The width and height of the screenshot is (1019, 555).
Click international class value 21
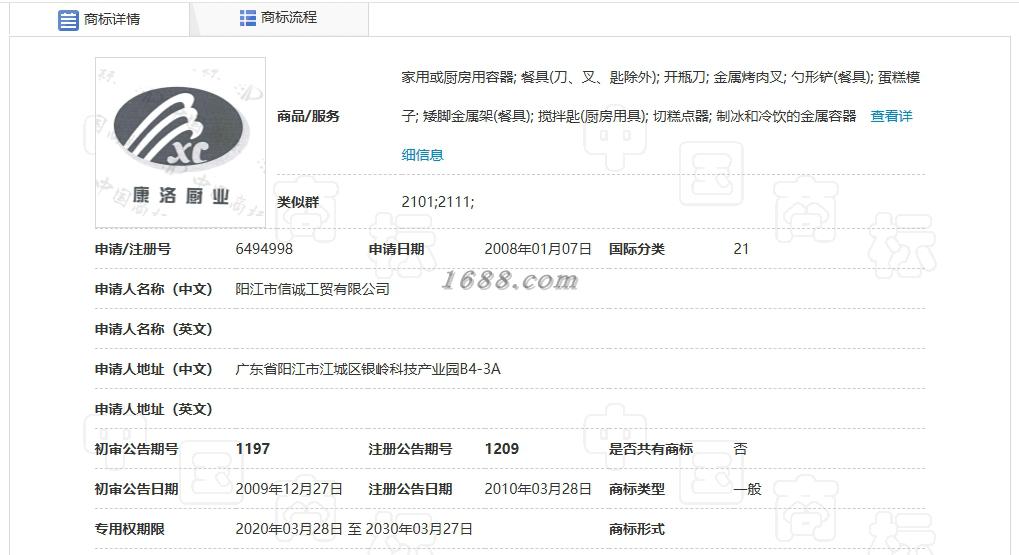(x=741, y=249)
